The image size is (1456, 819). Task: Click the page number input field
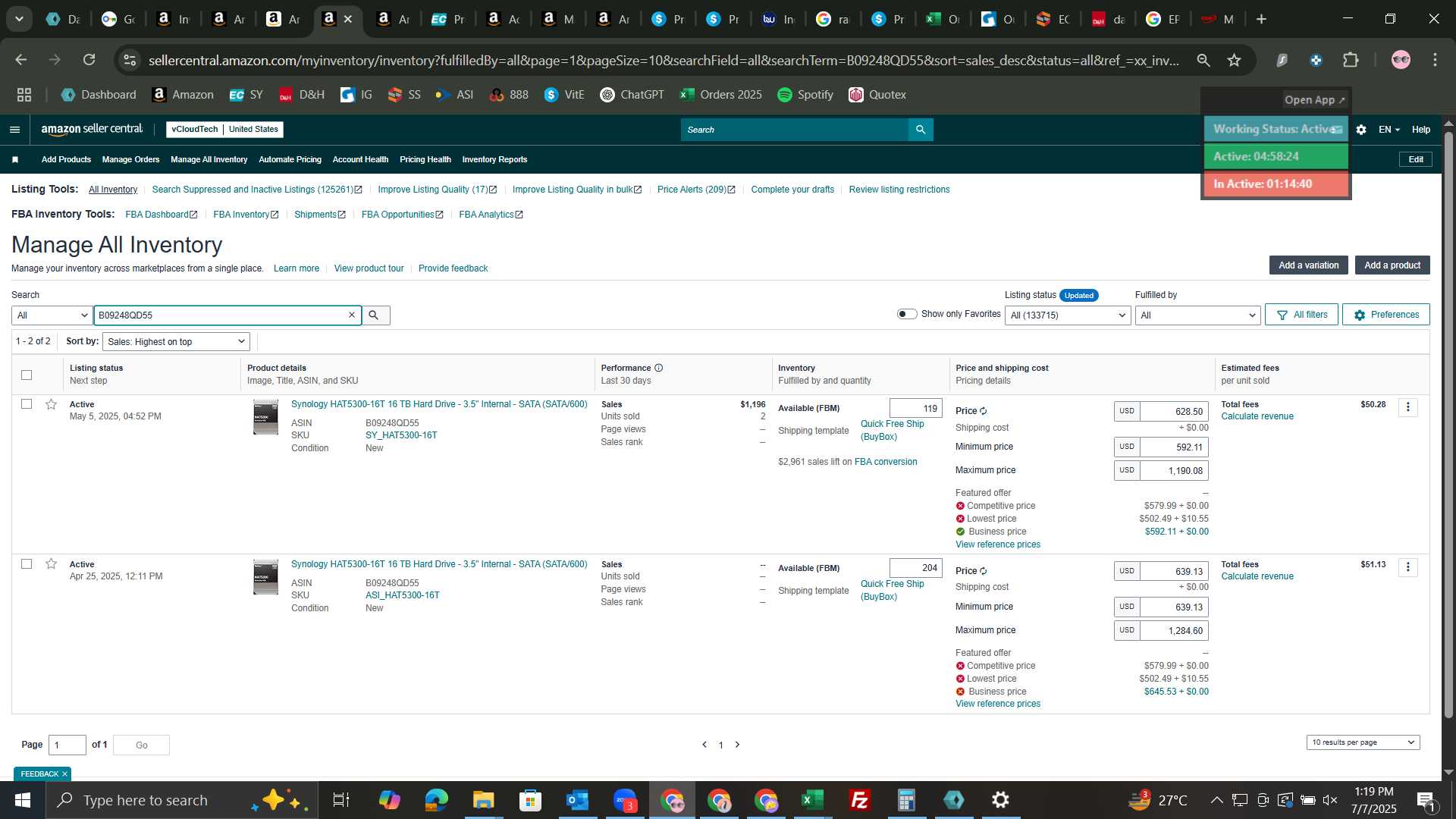pos(67,745)
